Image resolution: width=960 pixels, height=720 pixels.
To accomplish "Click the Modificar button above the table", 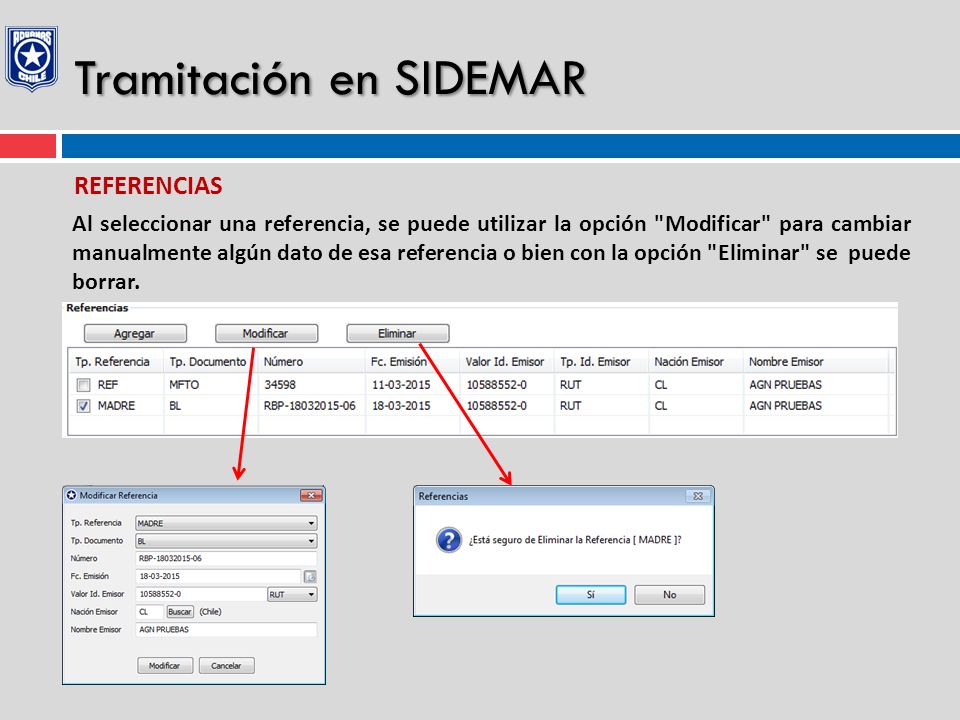I will point(266,334).
